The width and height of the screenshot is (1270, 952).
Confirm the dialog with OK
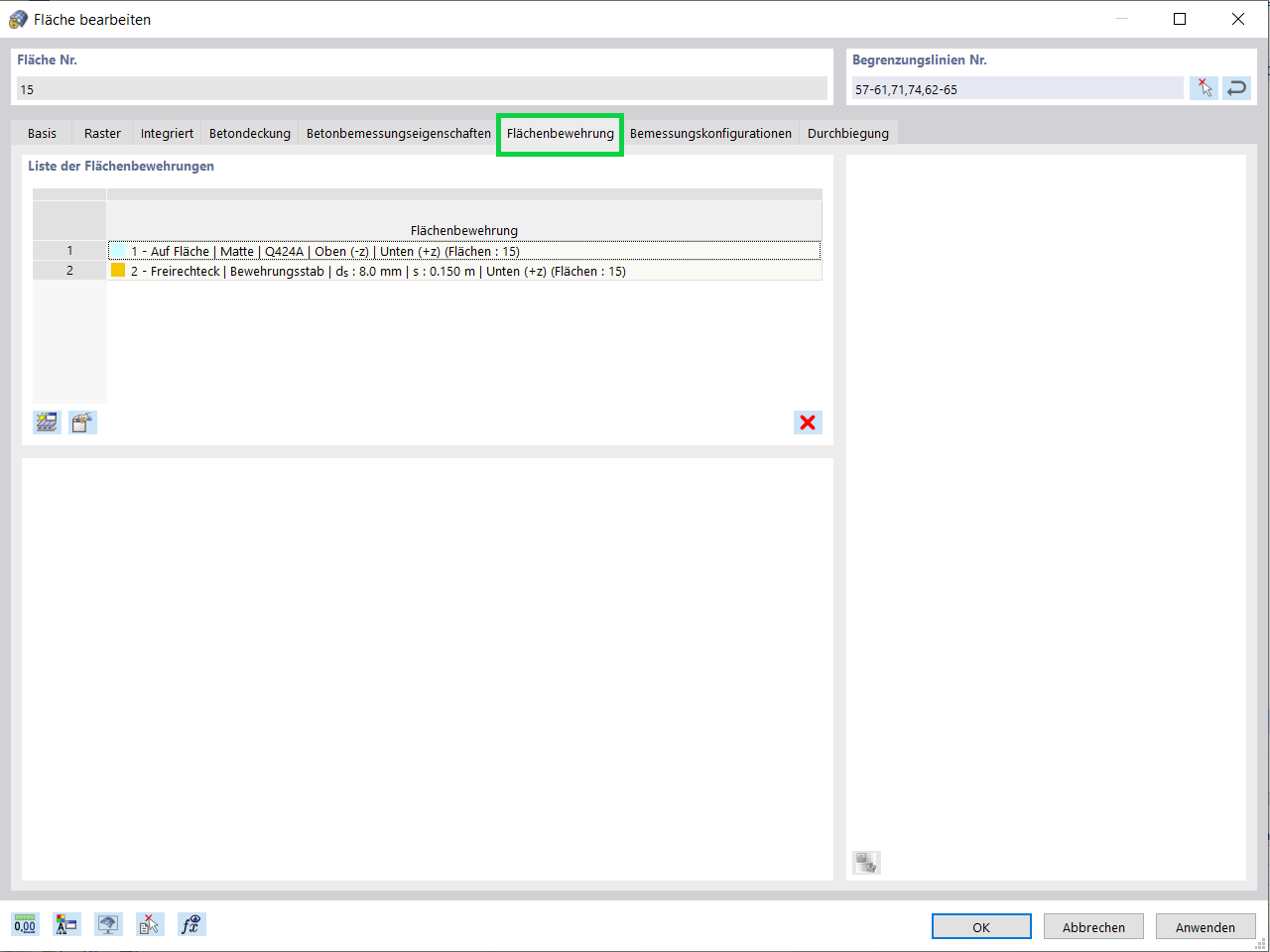(x=981, y=926)
